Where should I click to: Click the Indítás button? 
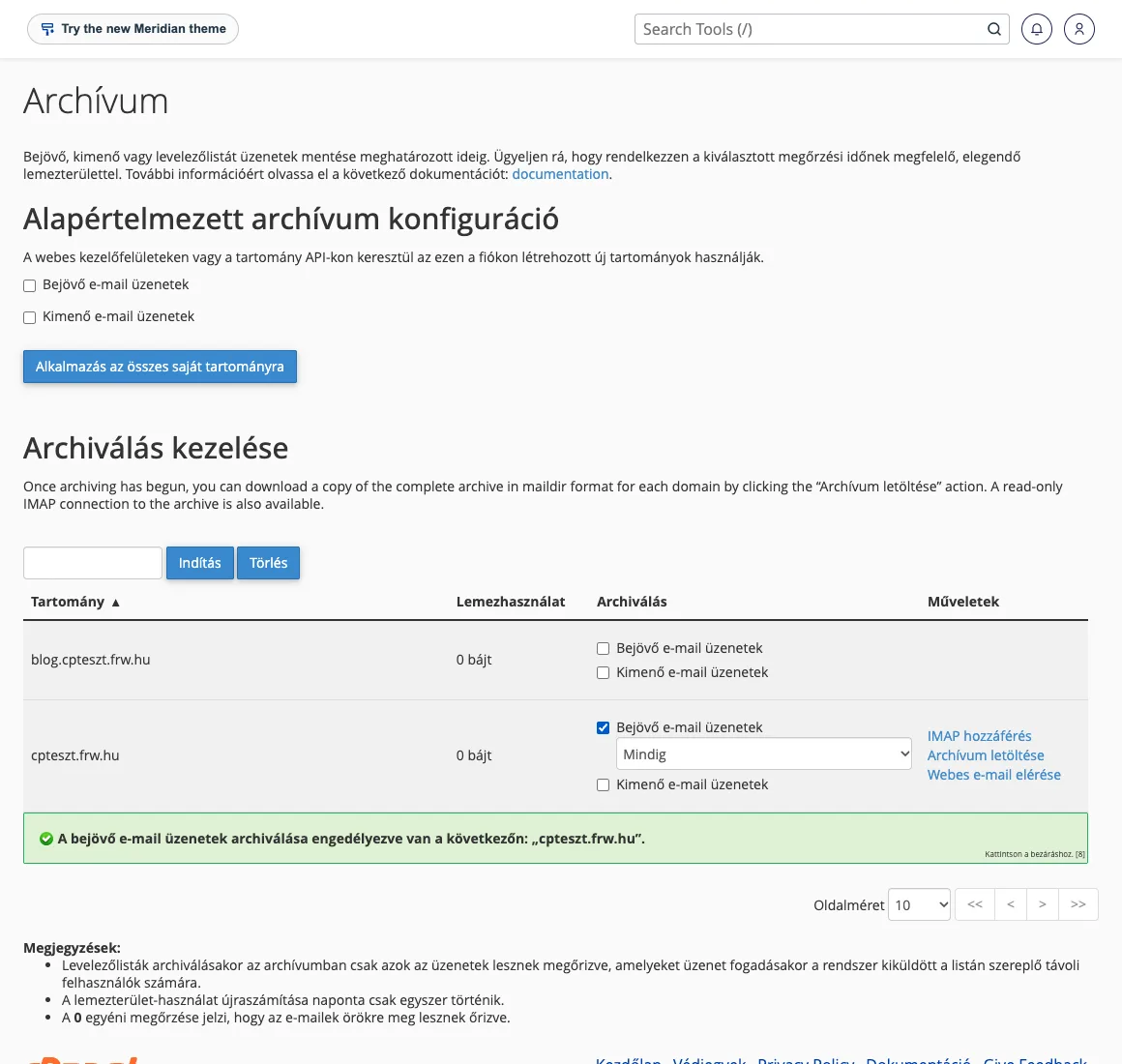coord(199,563)
